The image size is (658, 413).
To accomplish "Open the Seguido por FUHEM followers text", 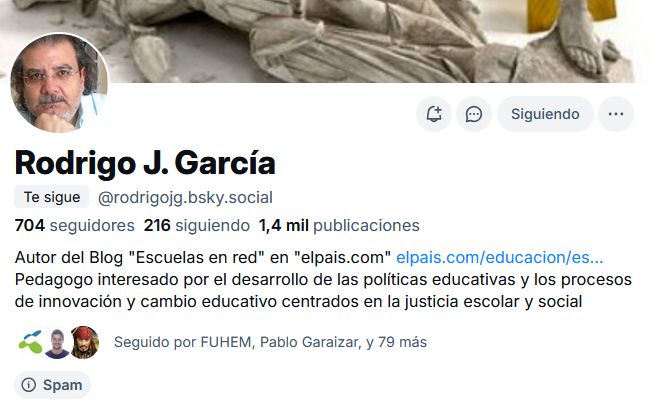I will pos(270,342).
